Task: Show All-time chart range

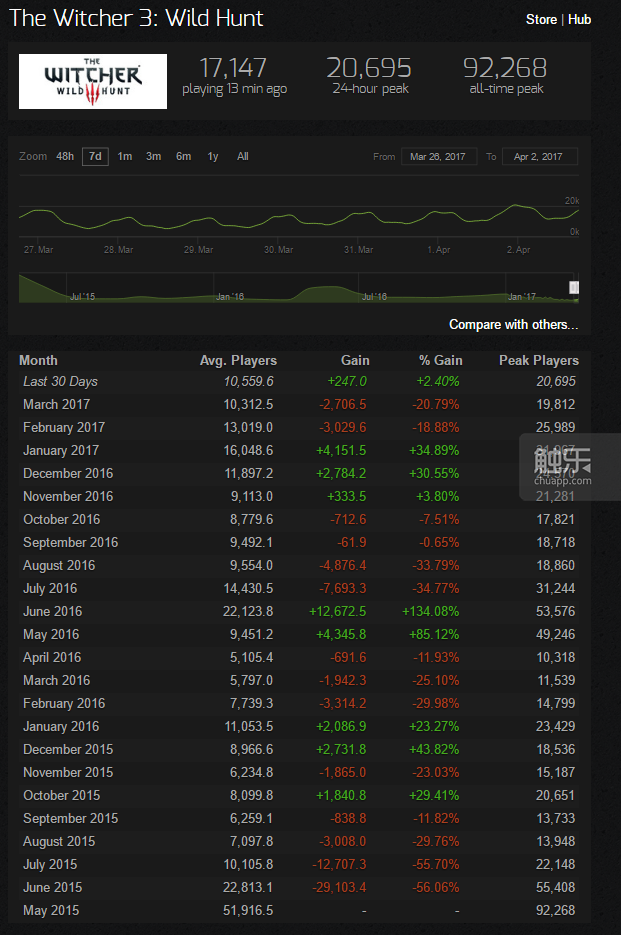Action: point(243,156)
